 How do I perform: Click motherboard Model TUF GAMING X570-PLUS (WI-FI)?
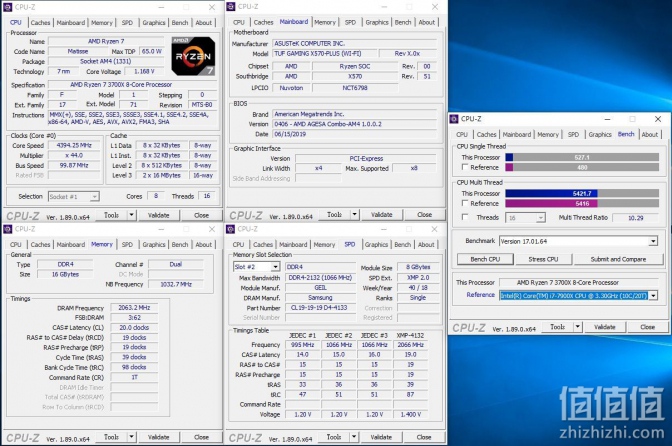325,54
